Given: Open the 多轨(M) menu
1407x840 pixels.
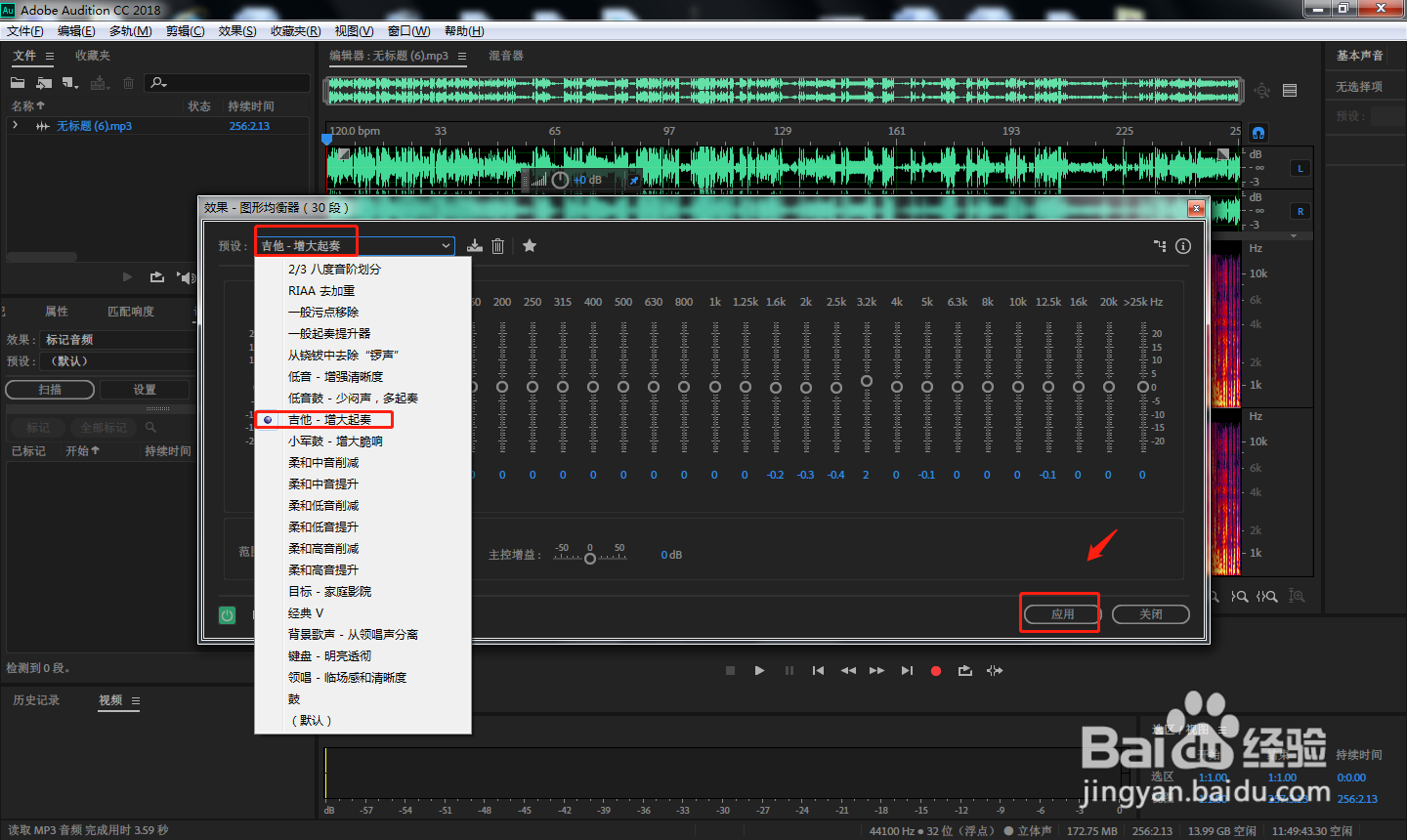Looking at the screenshot, I should 131,31.
